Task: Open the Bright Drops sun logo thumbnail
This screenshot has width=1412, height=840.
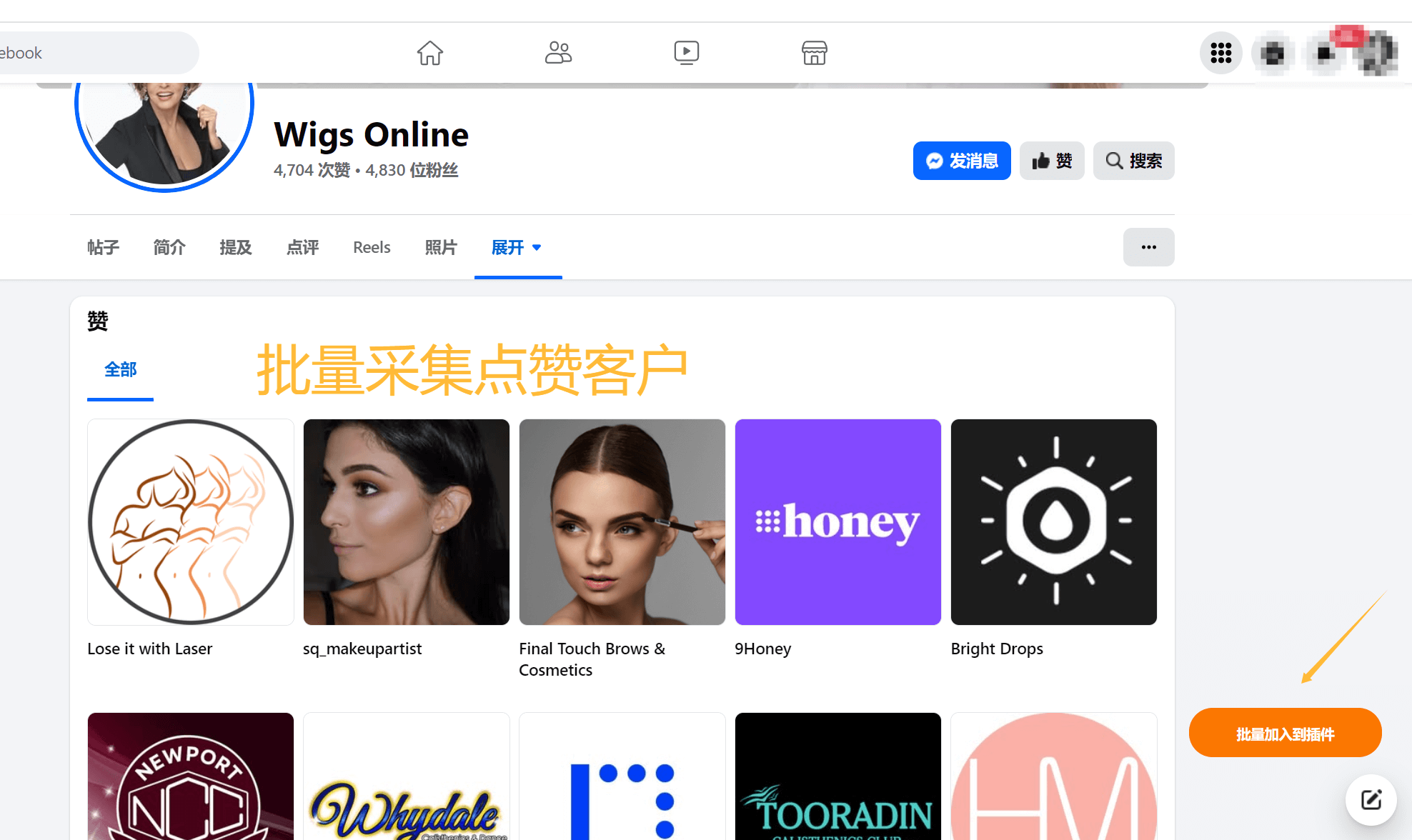Action: coord(1054,522)
